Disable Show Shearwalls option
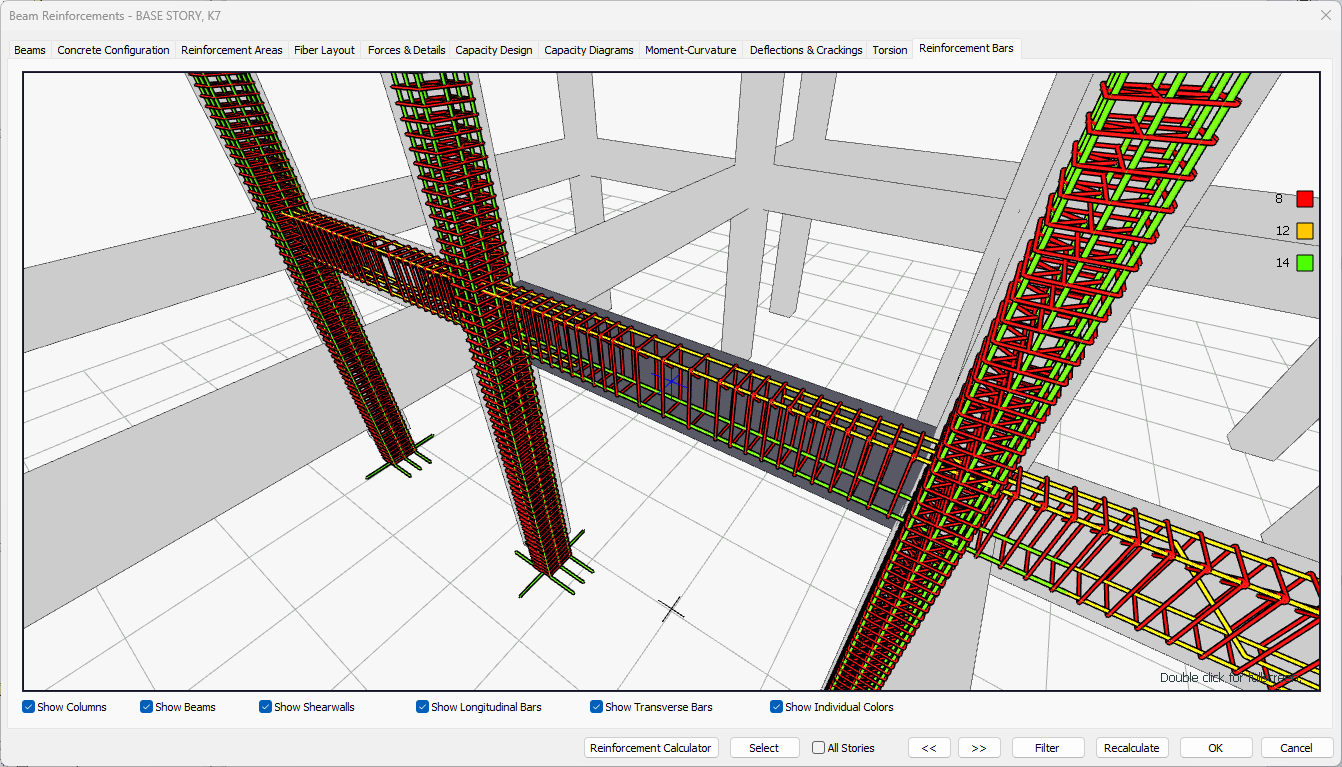Image resolution: width=1342 pixels, height=767 pixels. 266,707
